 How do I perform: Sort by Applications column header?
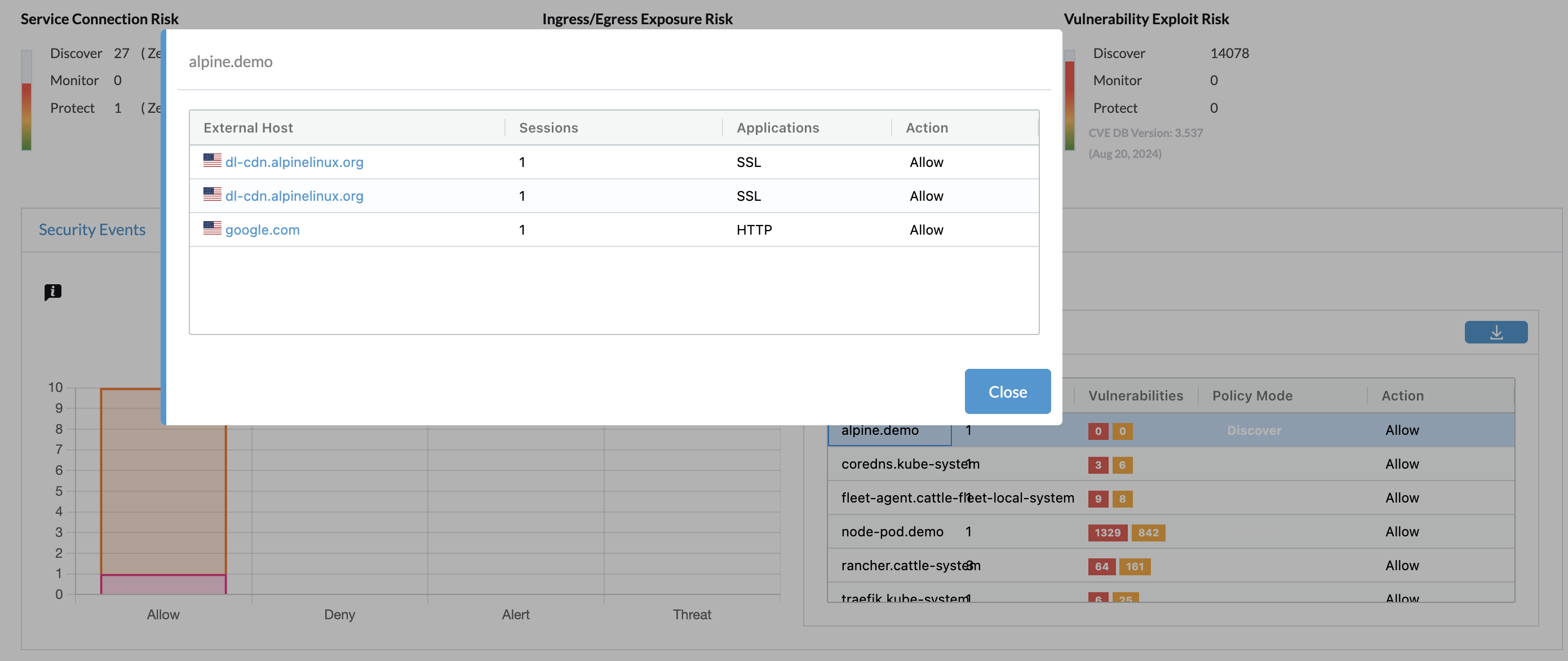click(777, 128)
